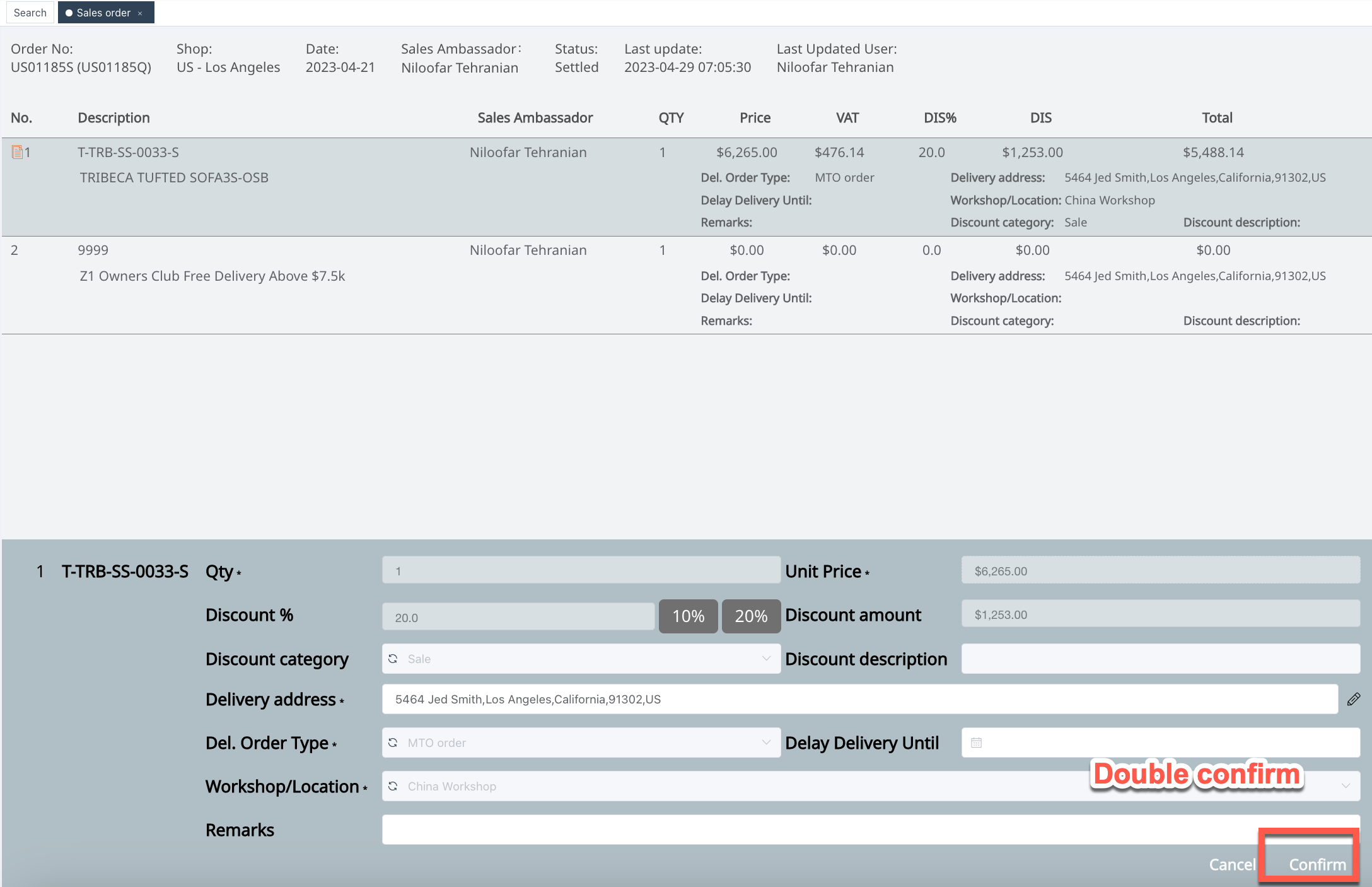Click the Discount description input field
This screenshot has width=1372, height=887.
coord(1160,659)
